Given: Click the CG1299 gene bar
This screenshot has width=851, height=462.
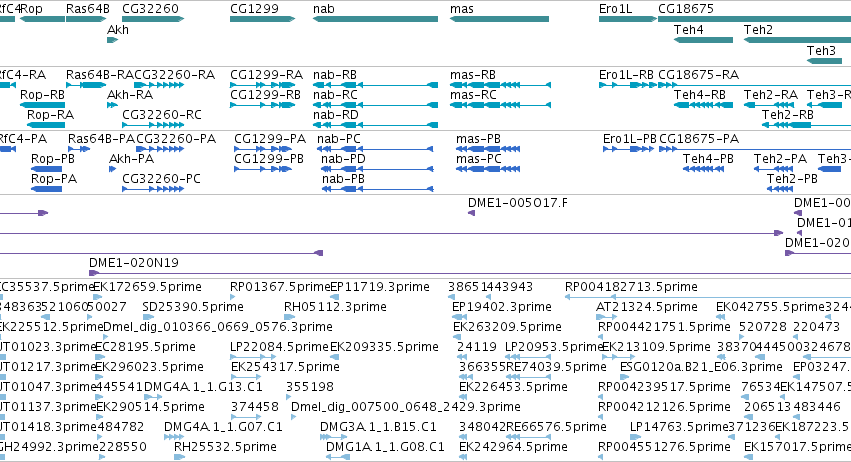Looking at the screenshot, I should coord(262,19).
